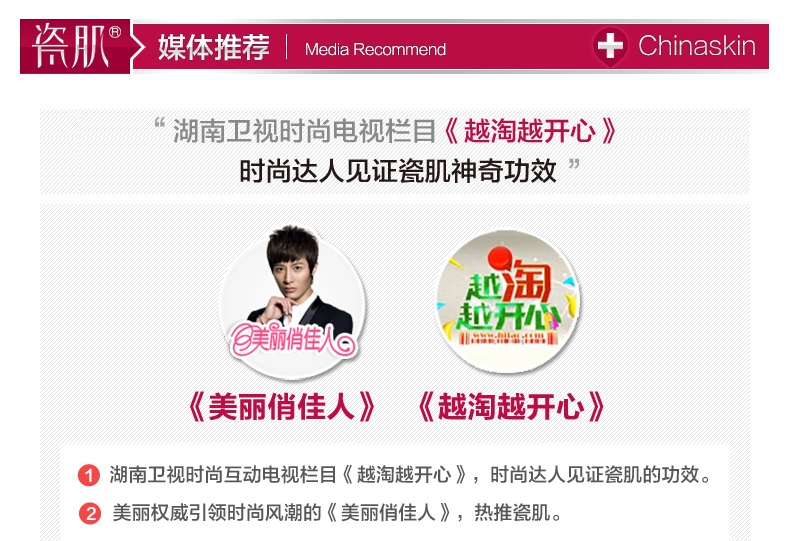
Task: Click the 瓷肌 brand logo
Action: coord(75,46)
